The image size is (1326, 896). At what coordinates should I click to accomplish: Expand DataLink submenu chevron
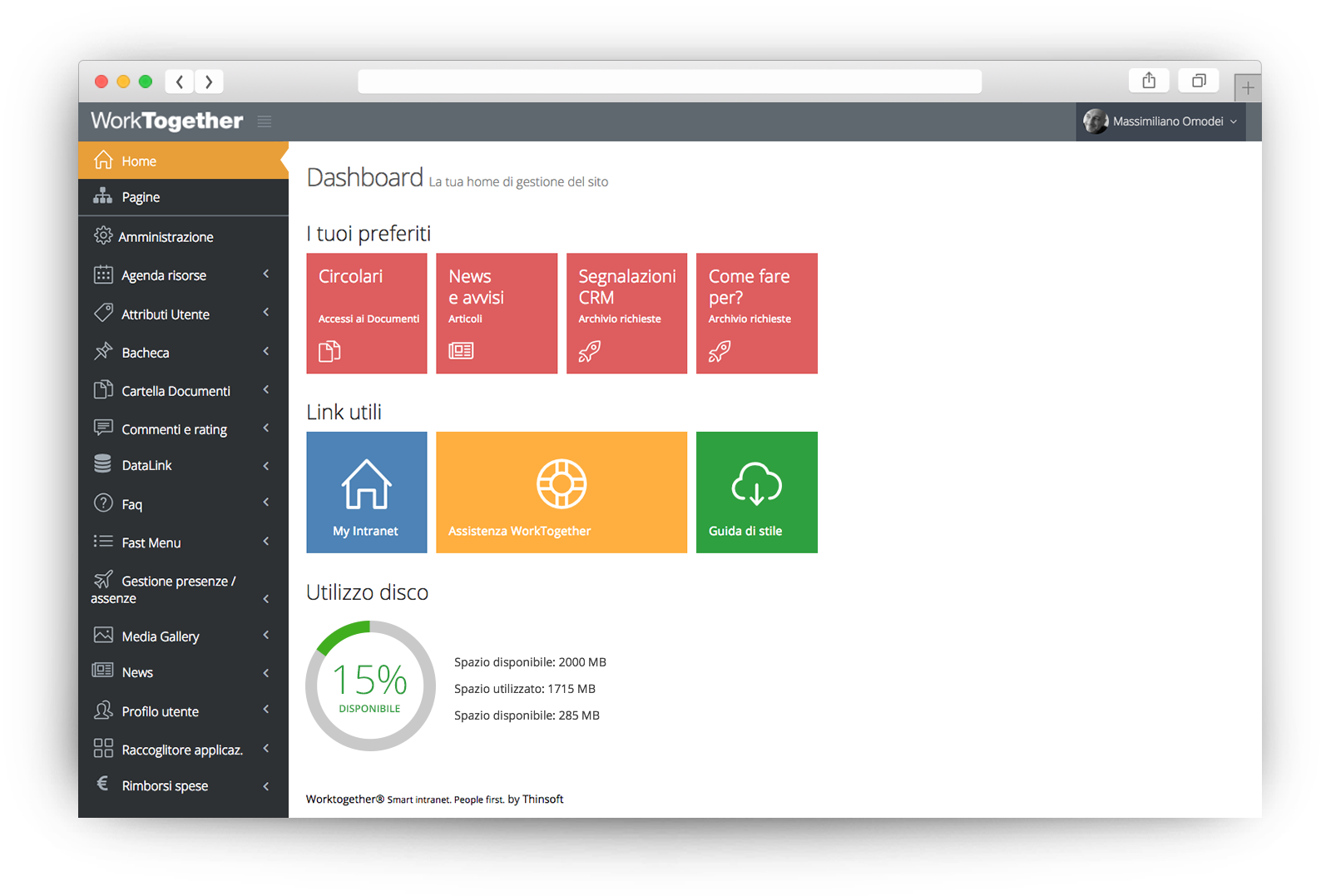pos(266,466)
